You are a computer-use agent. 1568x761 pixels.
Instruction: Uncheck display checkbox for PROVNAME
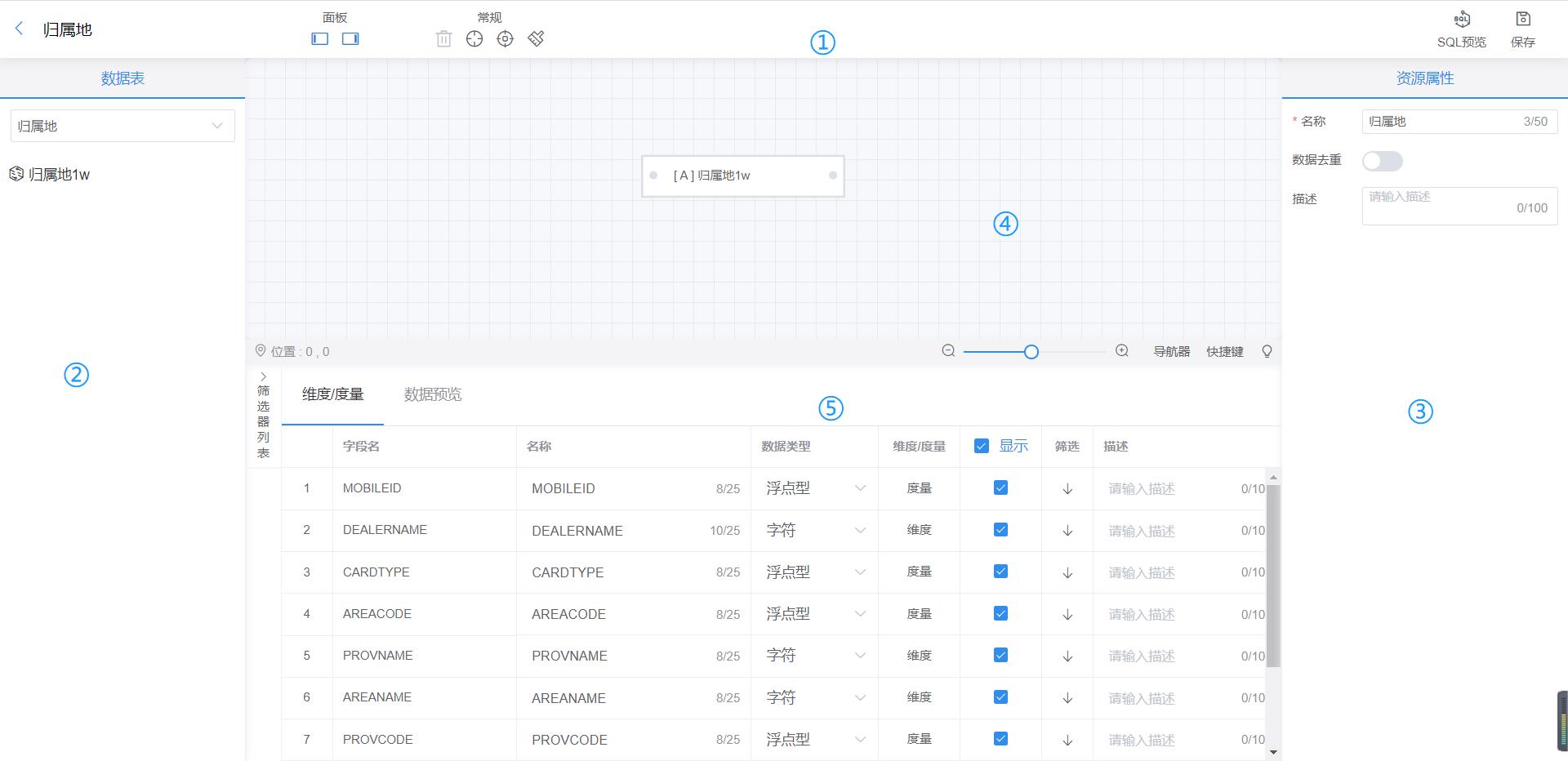coord(1000,655)
